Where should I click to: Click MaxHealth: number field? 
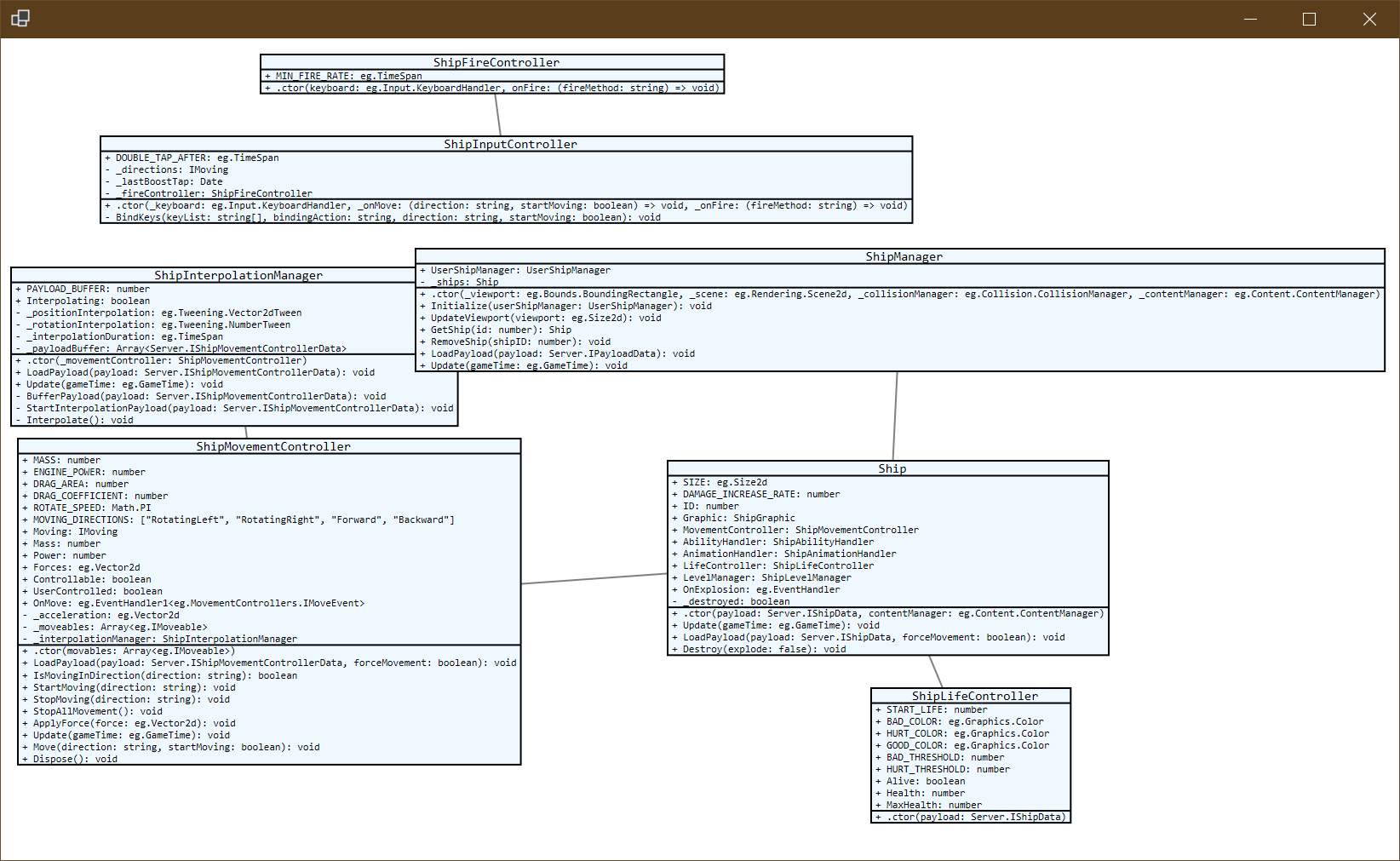click(x=928, y=805)
